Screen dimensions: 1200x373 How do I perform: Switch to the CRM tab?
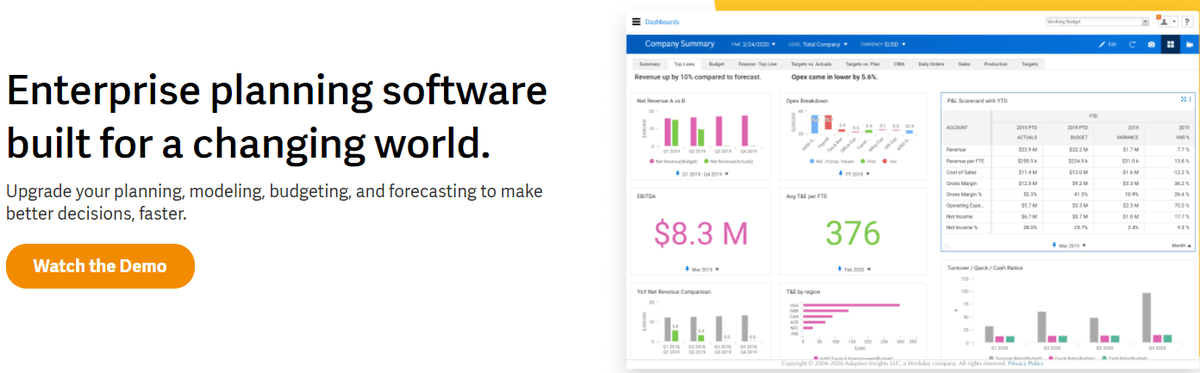tap(899, 63)
